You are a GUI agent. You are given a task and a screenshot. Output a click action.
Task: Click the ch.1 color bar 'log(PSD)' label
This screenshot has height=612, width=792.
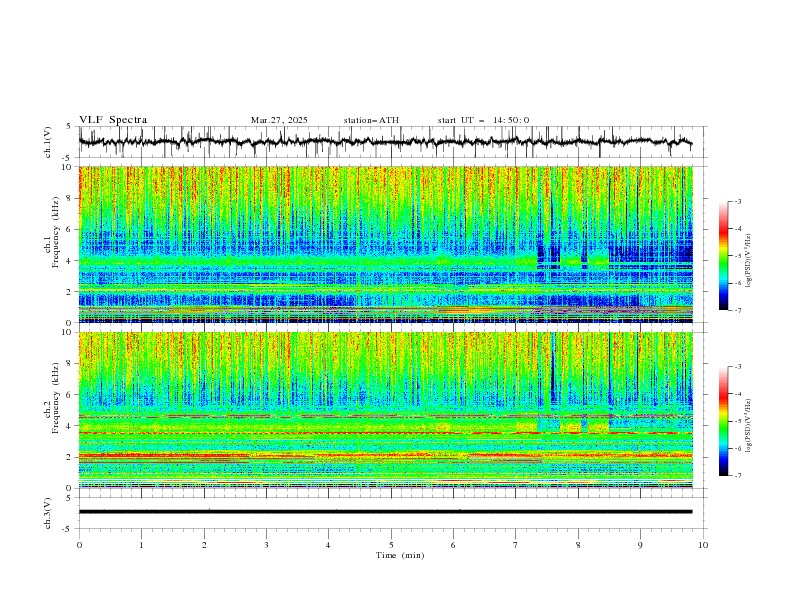pos(748,260)
